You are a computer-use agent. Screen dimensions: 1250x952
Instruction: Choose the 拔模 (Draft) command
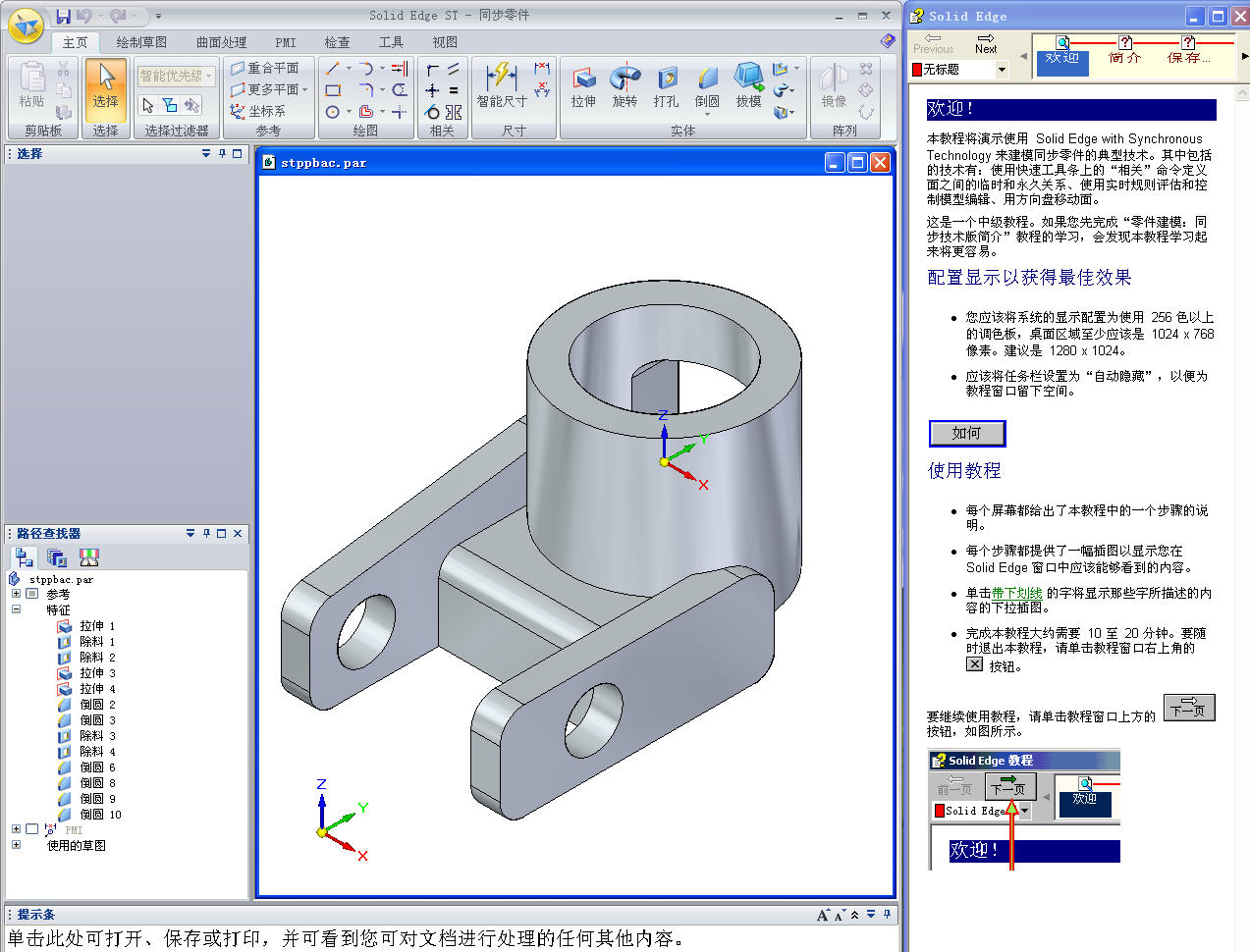(x=748, y=85)
